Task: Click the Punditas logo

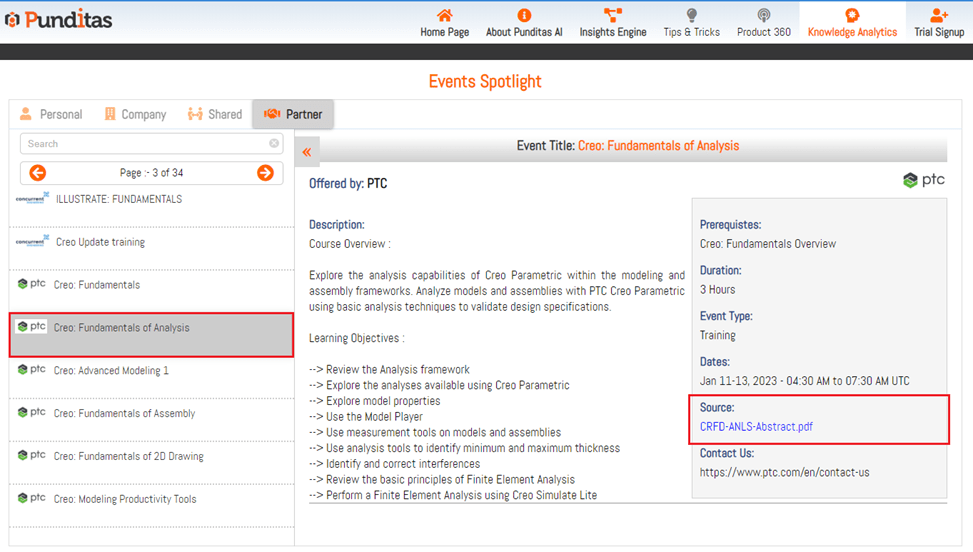Action: click(58, 20)
